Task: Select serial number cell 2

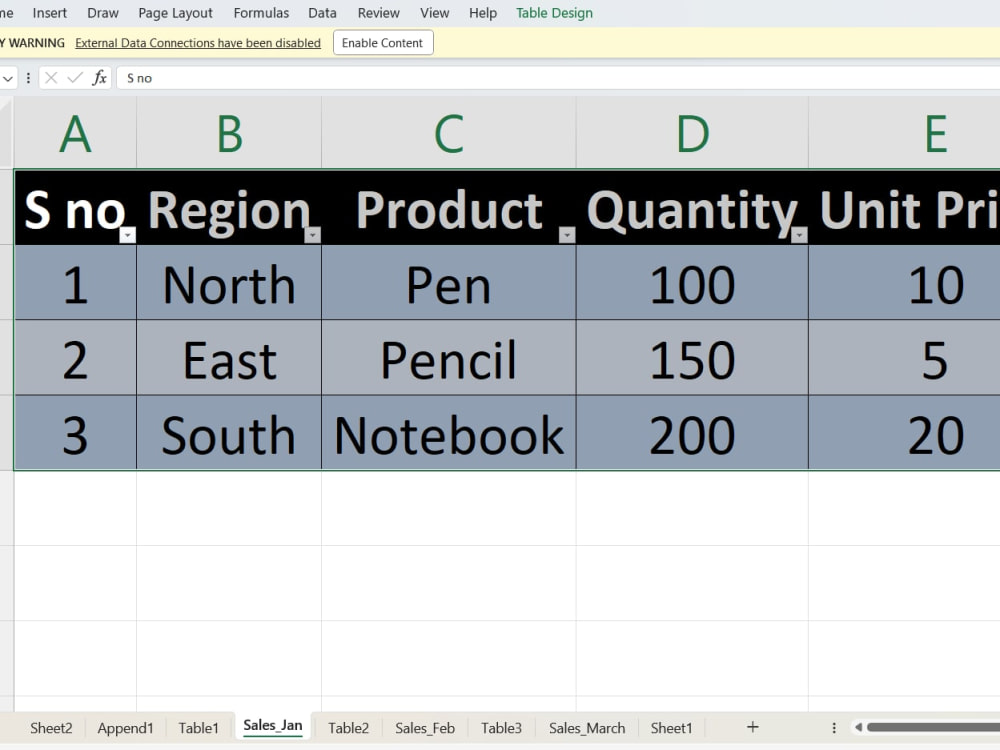Action: 75,358
